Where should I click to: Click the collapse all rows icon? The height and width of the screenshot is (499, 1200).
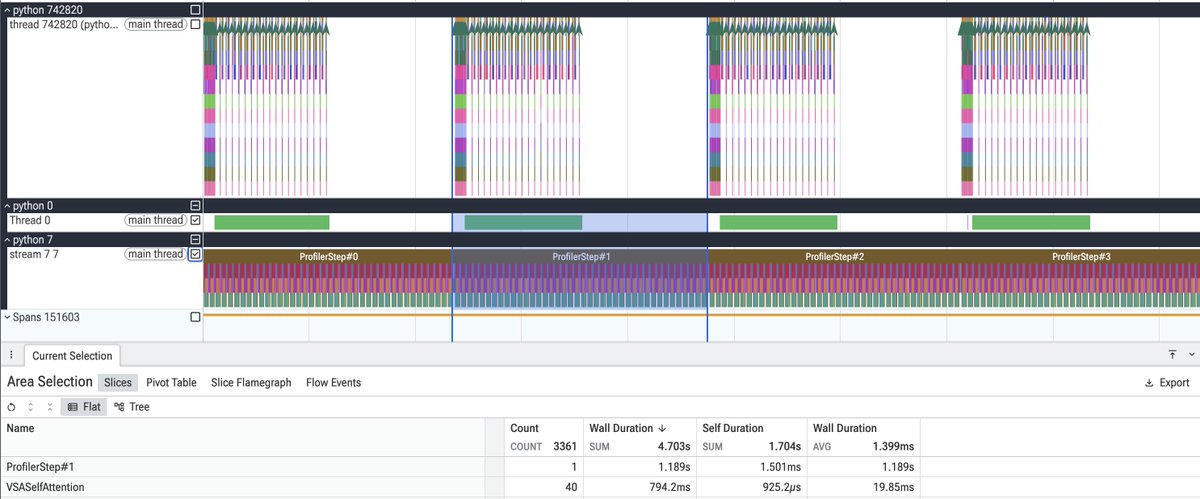(x=49, y=407)
